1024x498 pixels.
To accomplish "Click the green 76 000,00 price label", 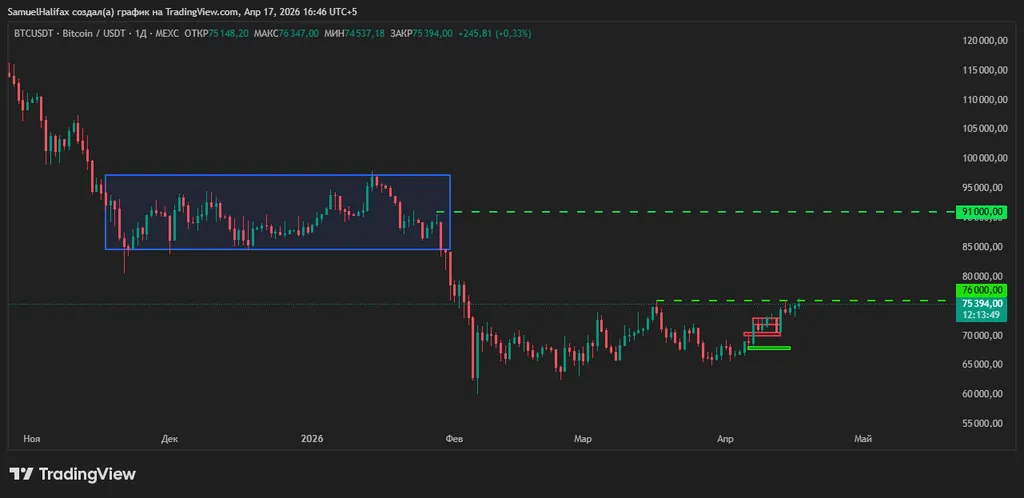I will click(981, 290).
